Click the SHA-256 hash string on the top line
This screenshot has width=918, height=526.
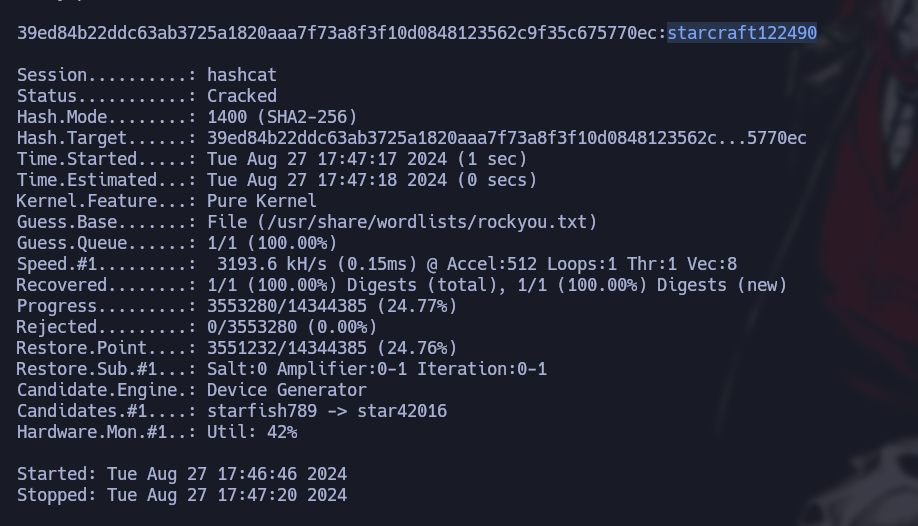[x=339, y=33]
